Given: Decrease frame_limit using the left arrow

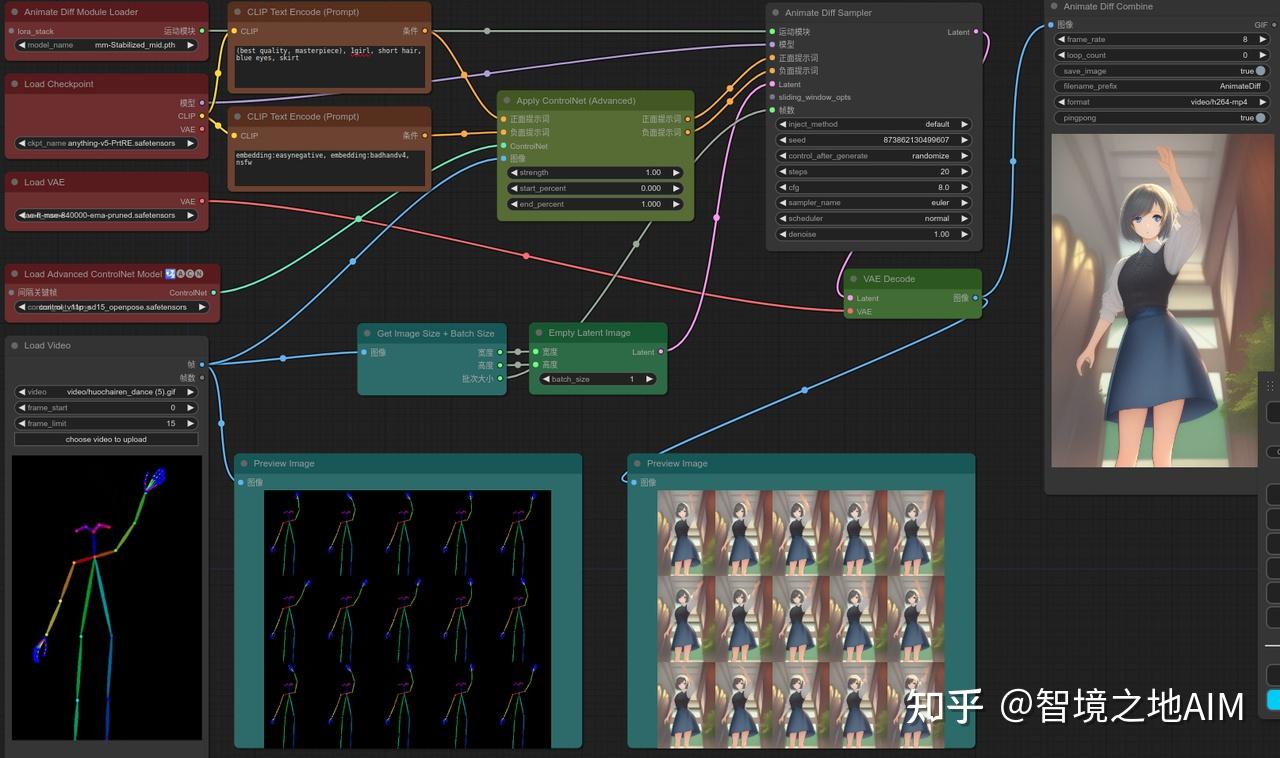Looking at the screenshot, I should 21,423.
